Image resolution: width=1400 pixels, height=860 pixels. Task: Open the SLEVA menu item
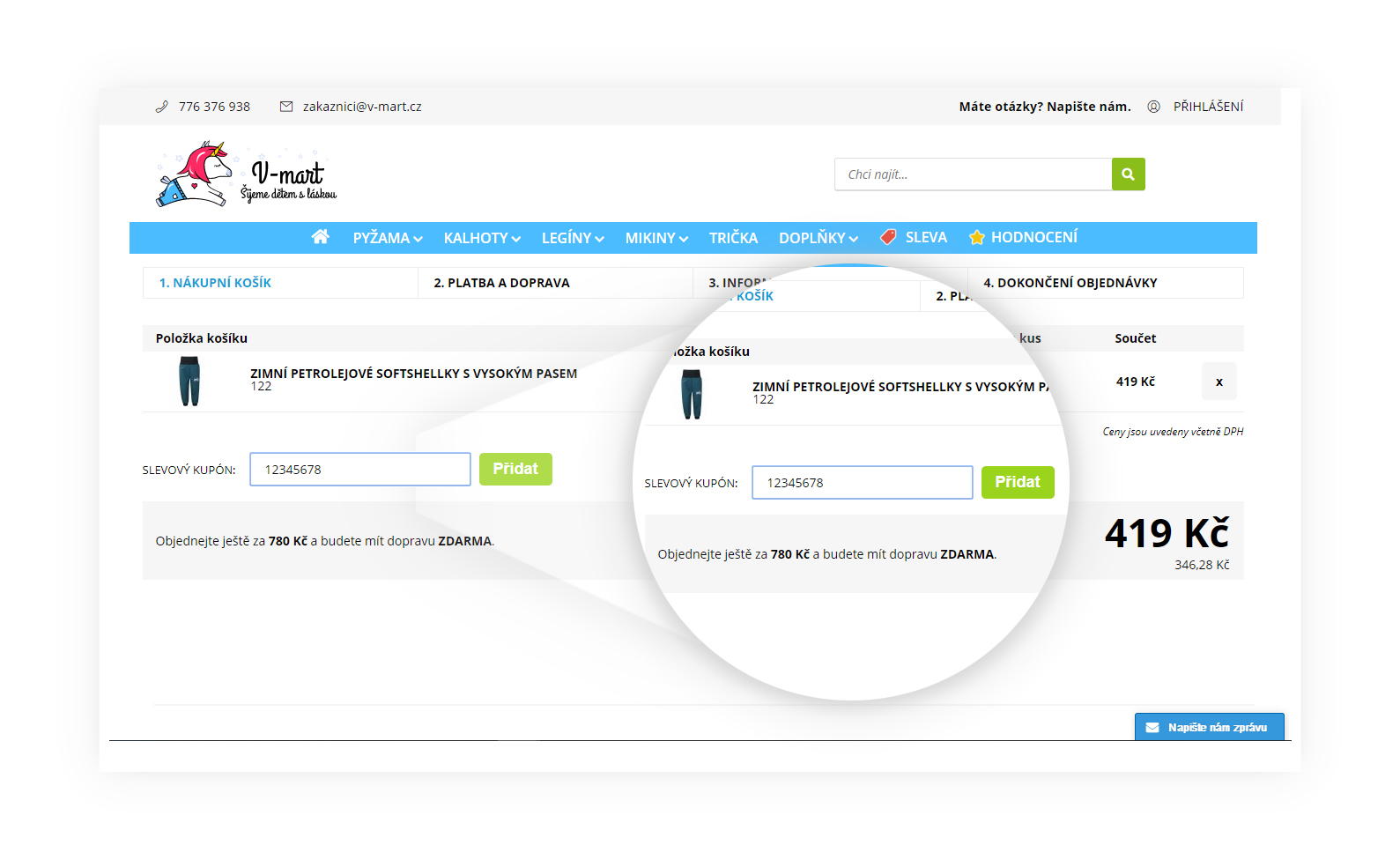click(926, 237)
